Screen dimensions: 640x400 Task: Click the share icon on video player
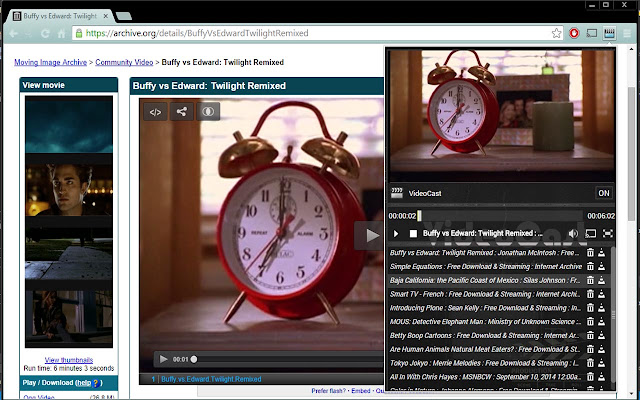coord(182,112)
